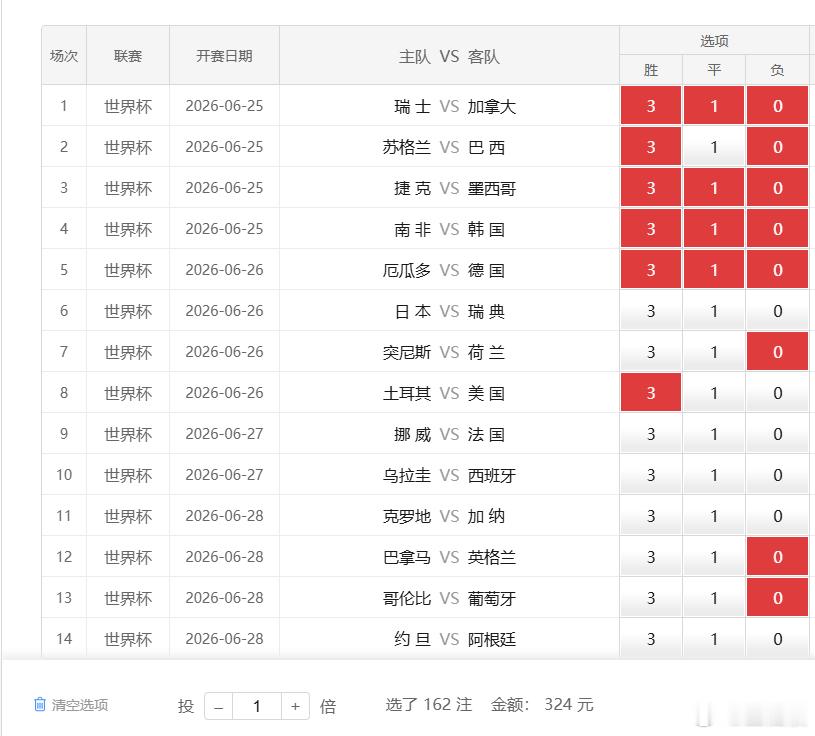The width and height of the screenshot is (815, 736).
Task: Decrease bet multiplier with the minus button
Action: (219, 706)
